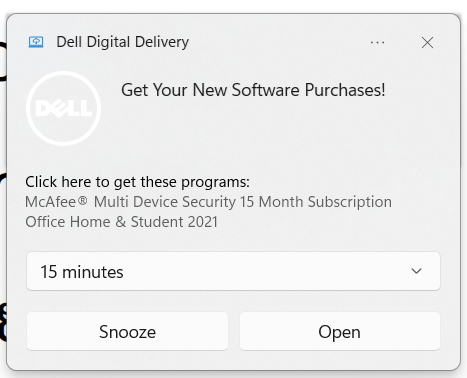Select the Click here to get these programs text
This screenshot has width=467, height=378.
click(137, 182)
